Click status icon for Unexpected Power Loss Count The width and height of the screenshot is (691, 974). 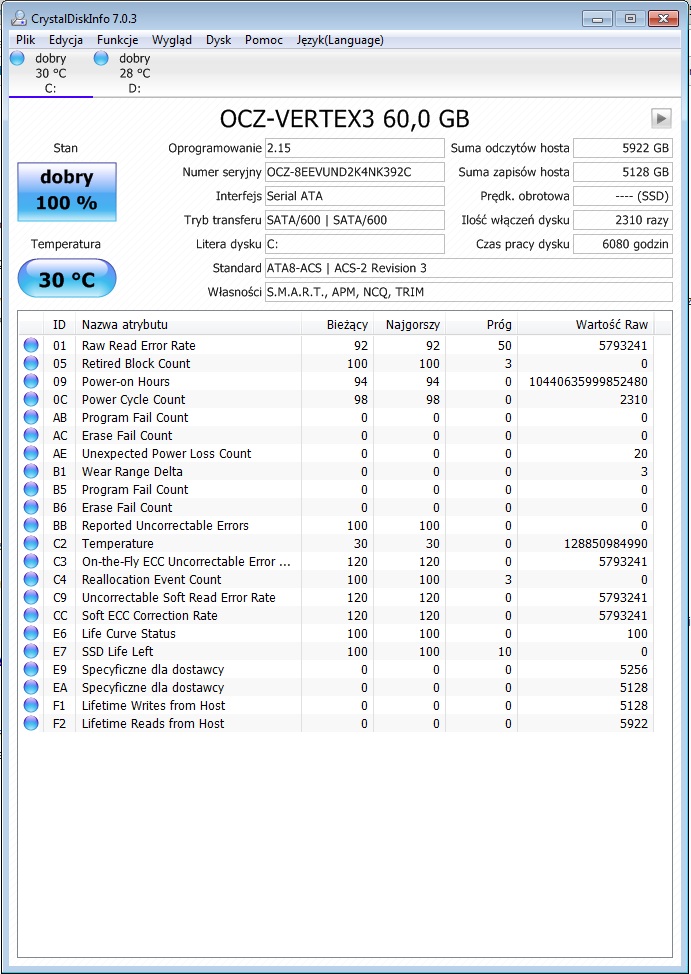coord(31,453)
